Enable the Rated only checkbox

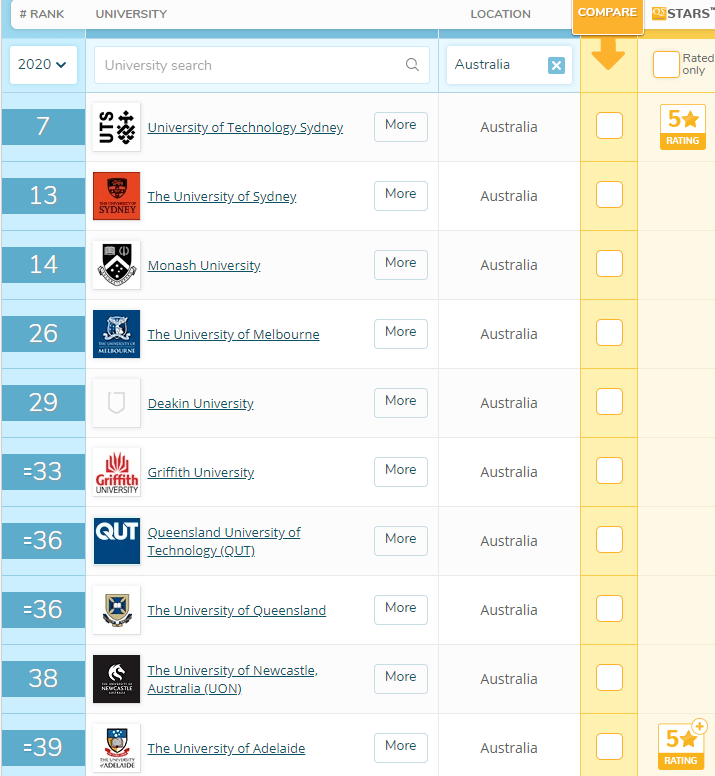point(666,65)
